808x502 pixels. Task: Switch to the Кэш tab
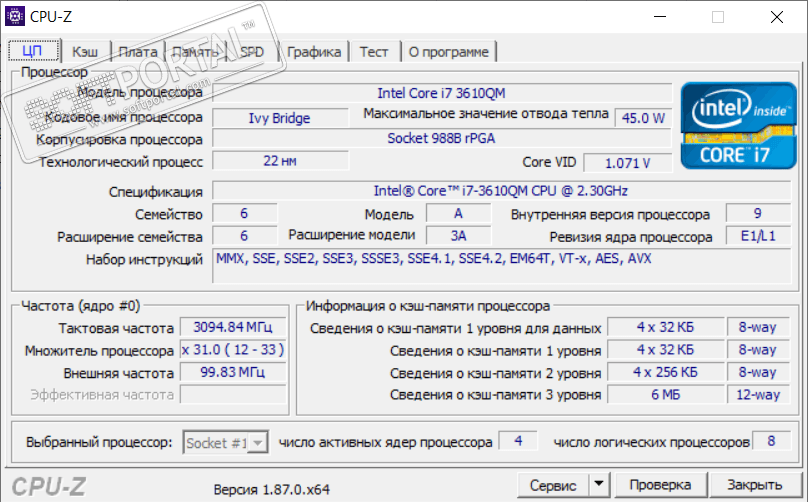coord(85,52)
